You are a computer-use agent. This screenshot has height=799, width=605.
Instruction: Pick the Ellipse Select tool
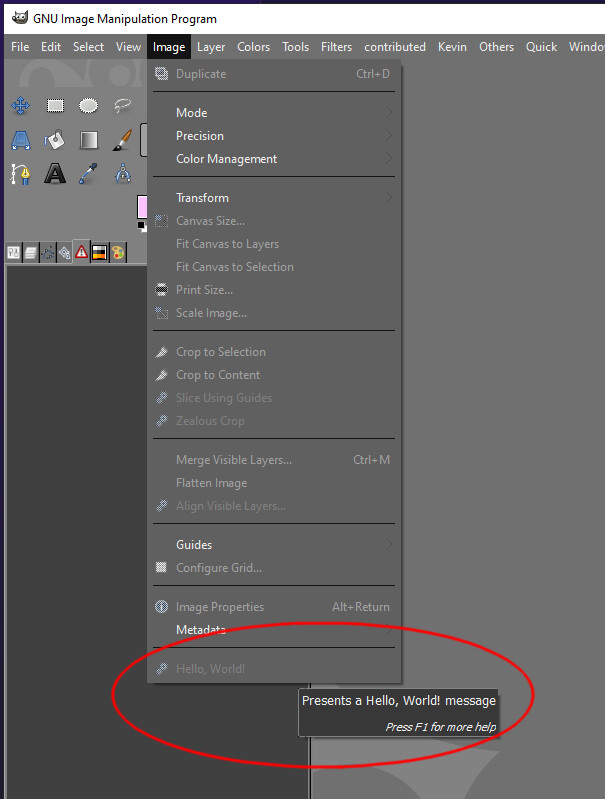click(89, 105)
